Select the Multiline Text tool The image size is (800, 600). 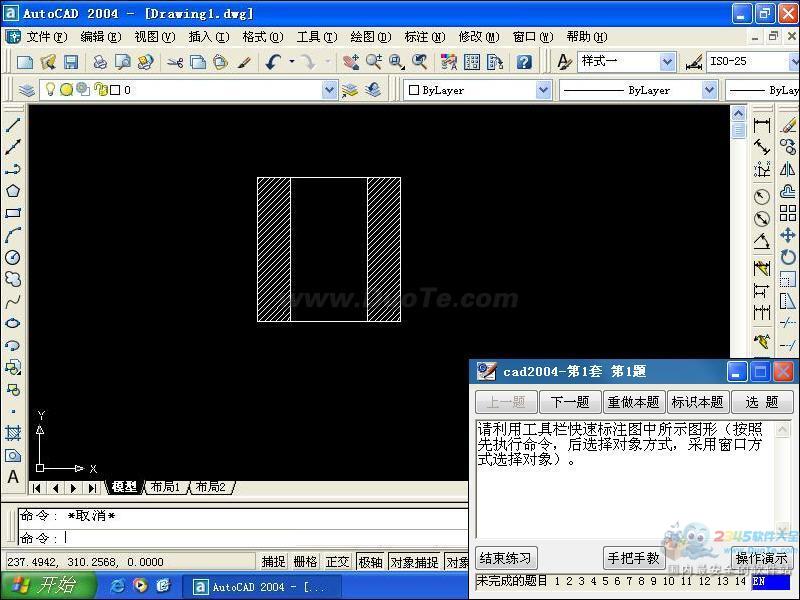(13, 477)
